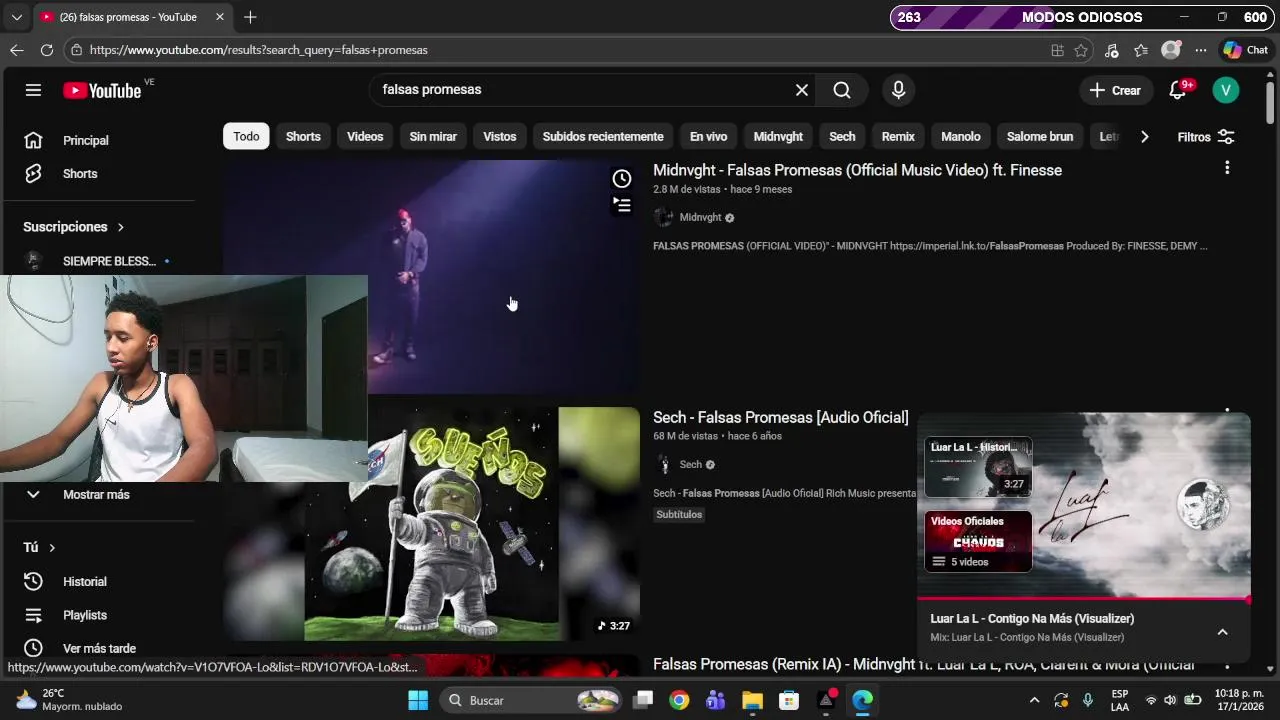Open options menu for Midnvght video

(x=1227, y=168)
